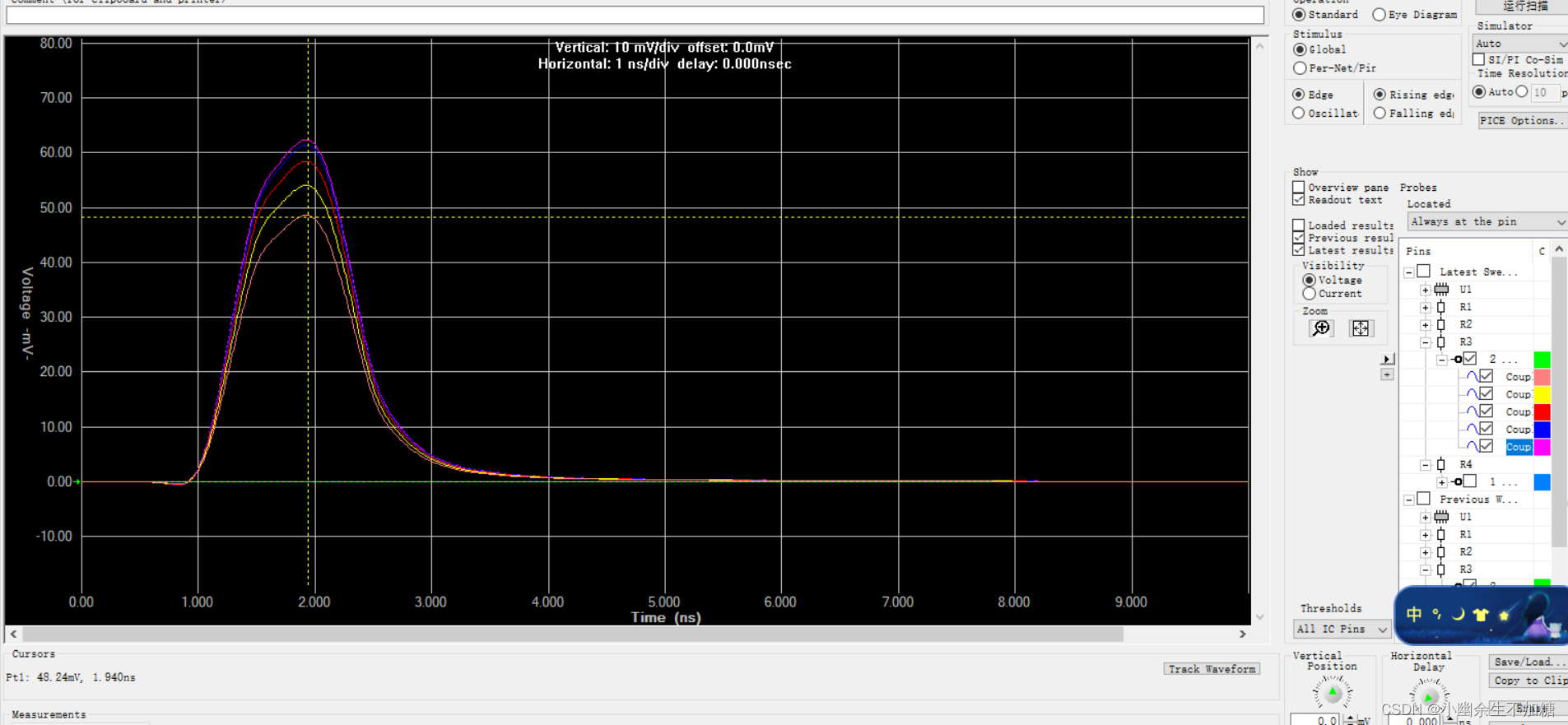This screenshot has width=1568, height=725.
Task: Toggle Readout text checkbox
Action: pyautogui.click(x=1299, y=200)
